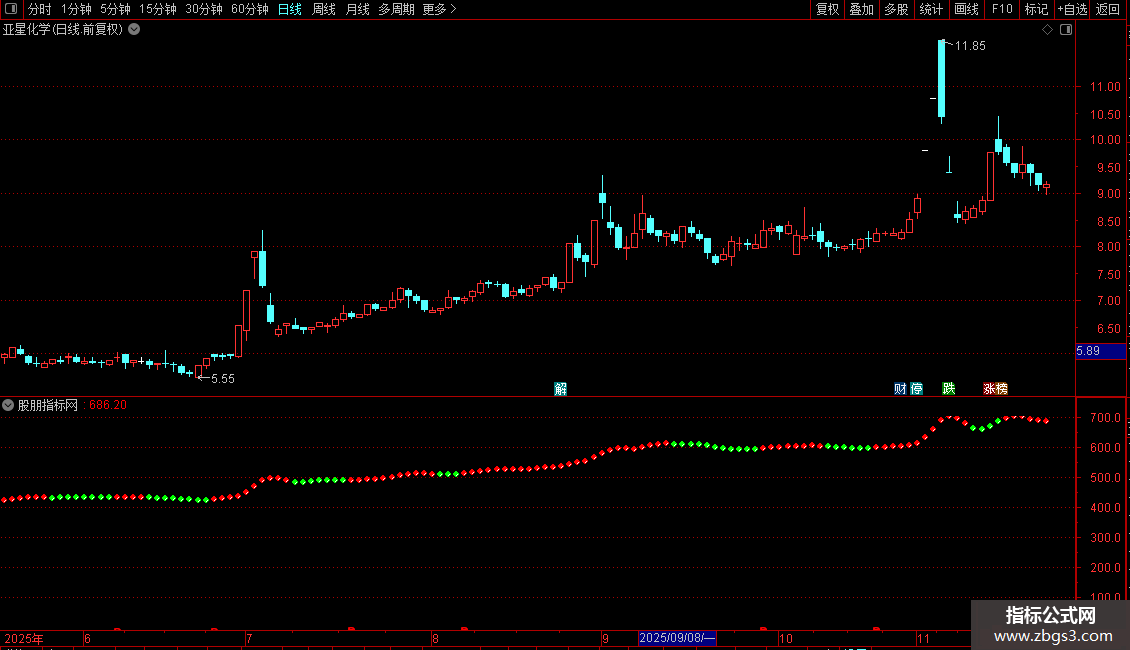Expand the 更多 periods menu
The height and width of the screenshot is (650, 1130).
440,9
